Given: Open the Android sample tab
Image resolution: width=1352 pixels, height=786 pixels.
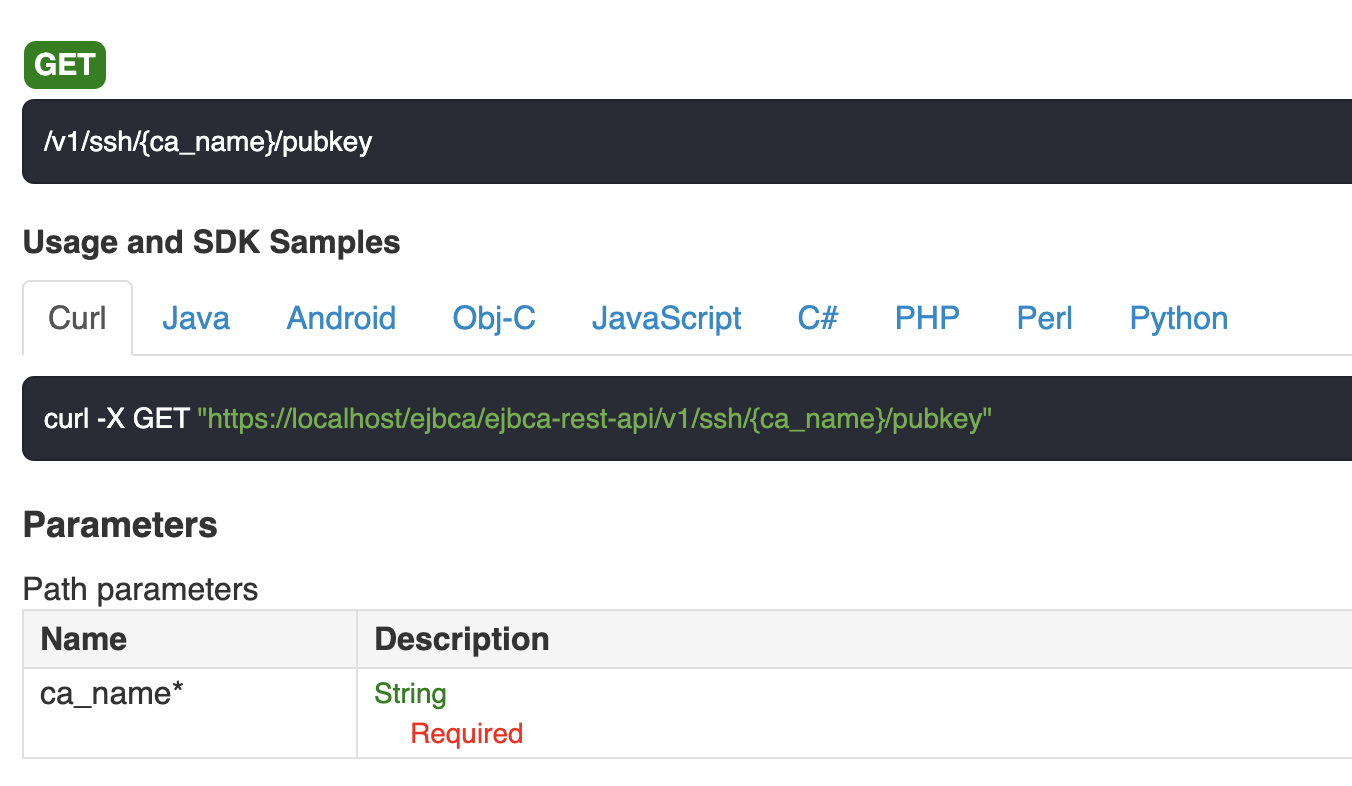Looking at the screenshot, I should [x=341, y=318].
